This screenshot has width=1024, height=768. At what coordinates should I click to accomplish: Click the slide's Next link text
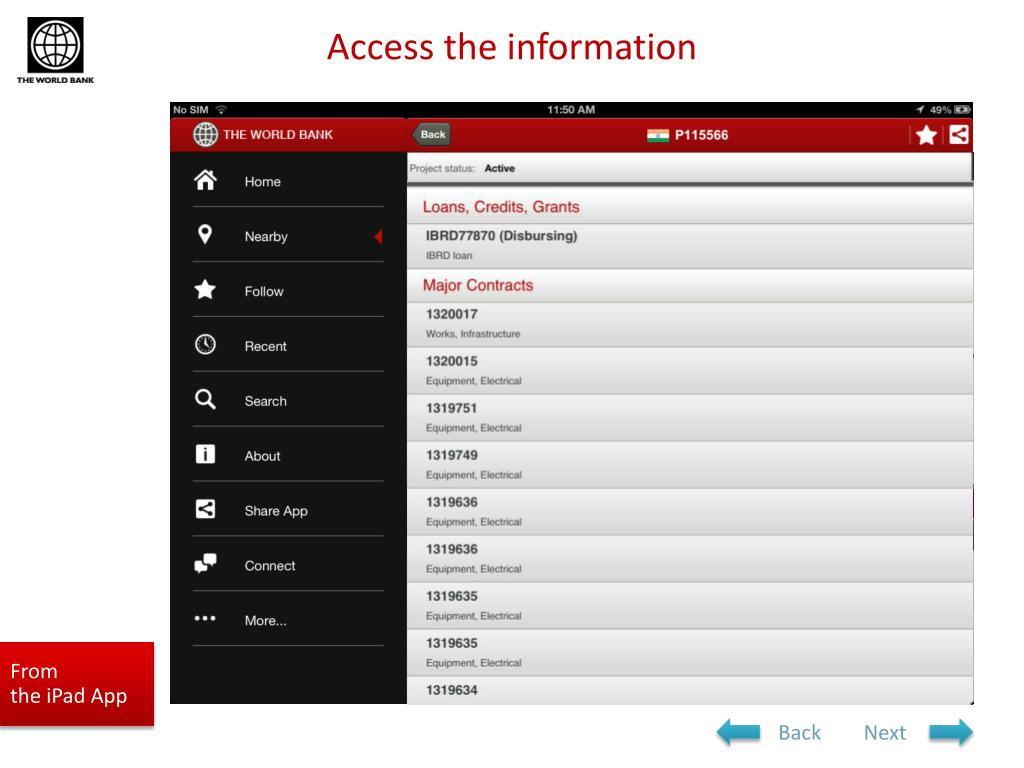coord(885,733)
